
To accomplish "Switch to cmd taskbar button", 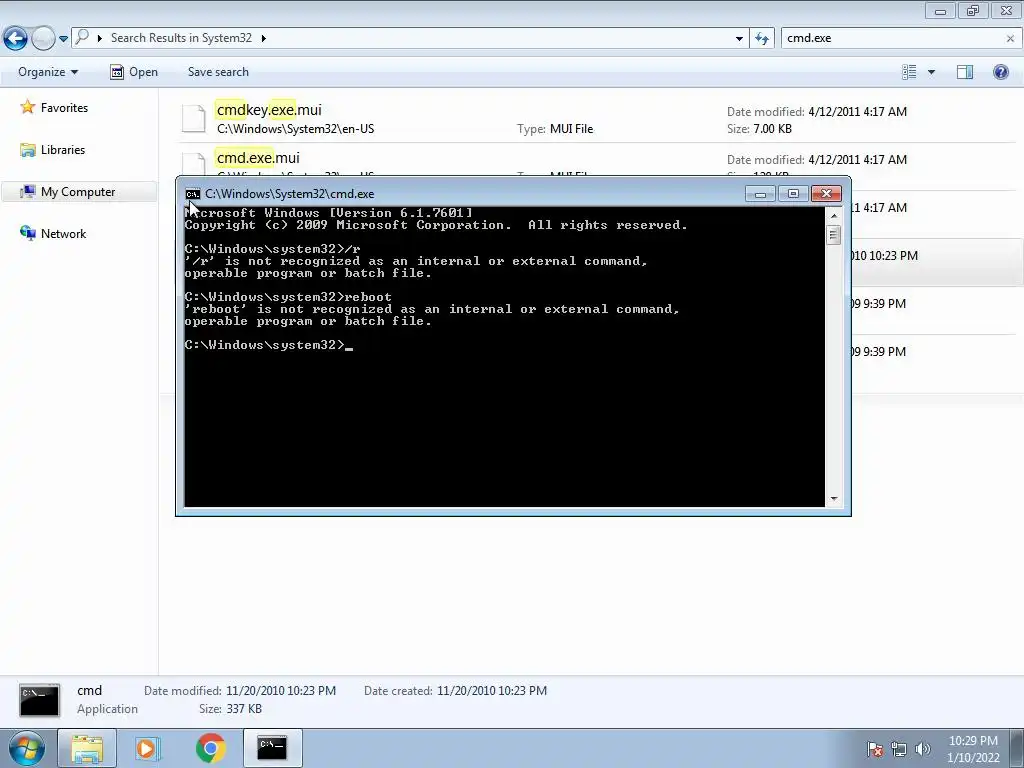I will [x=272, y=748].
